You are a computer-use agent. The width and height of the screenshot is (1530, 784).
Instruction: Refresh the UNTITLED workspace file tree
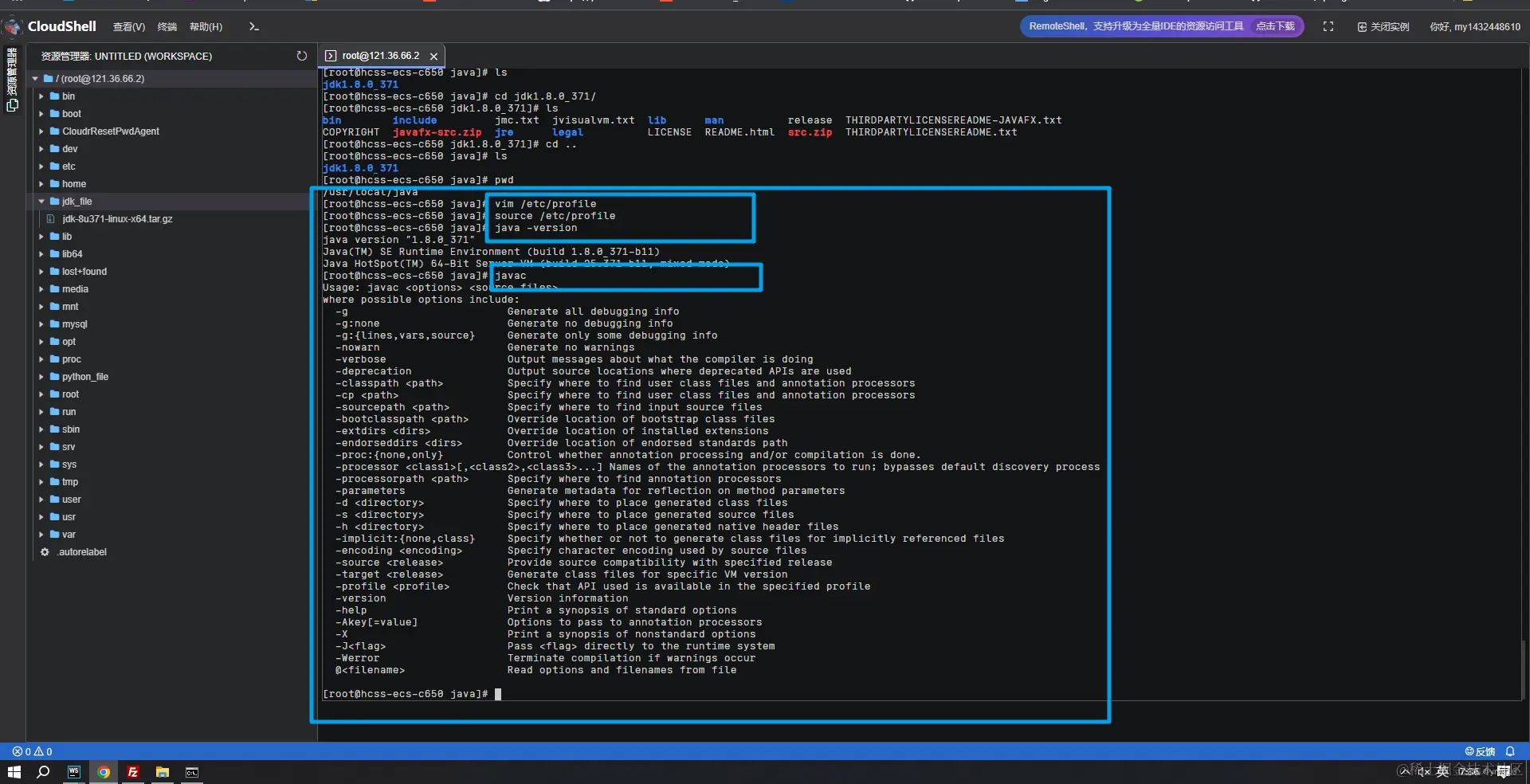click(302, 56)
